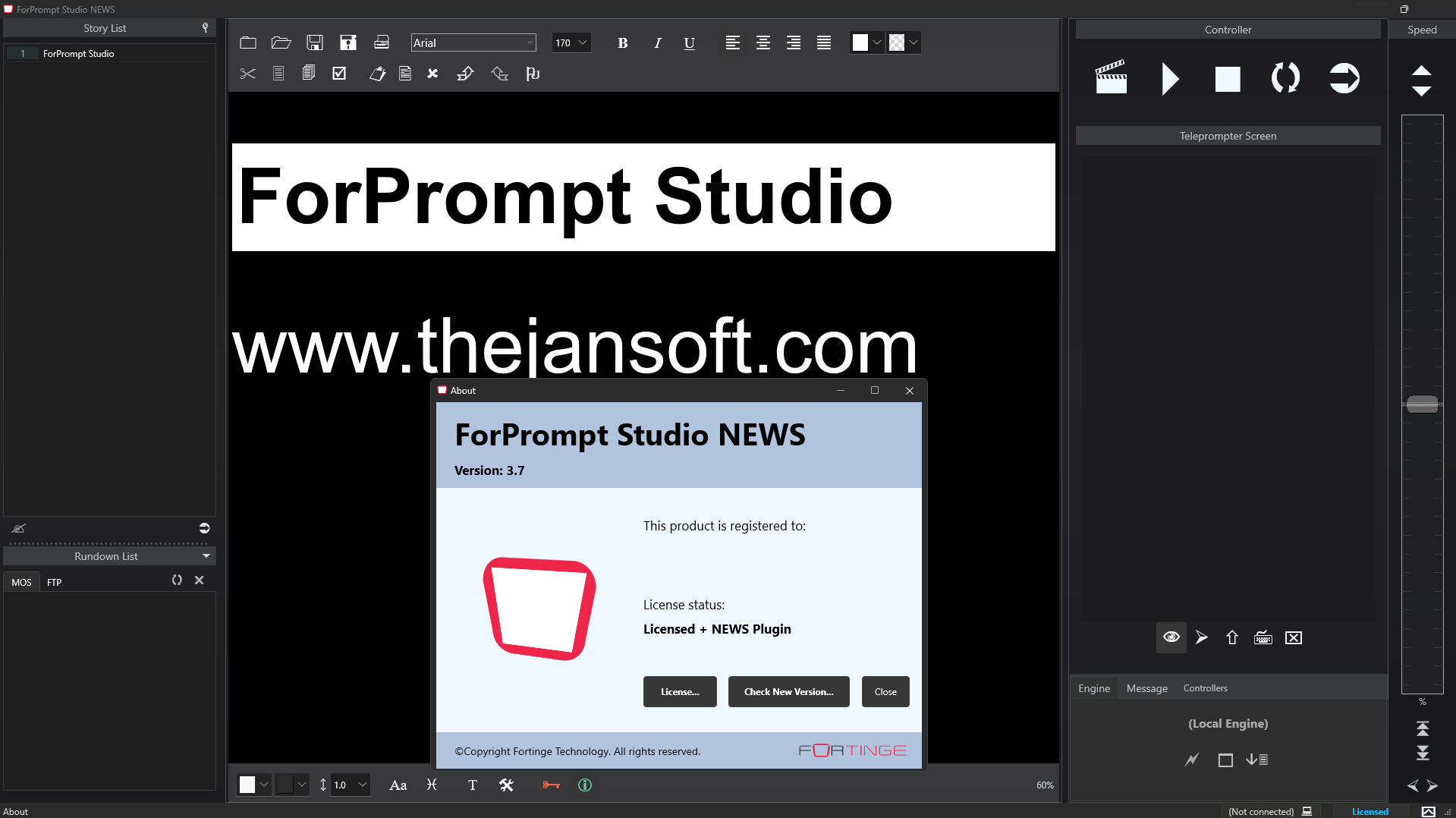Create a new script with the blank folder icon
The width and height of the screenshot is (1456, 818).
[x=248, y=42]
